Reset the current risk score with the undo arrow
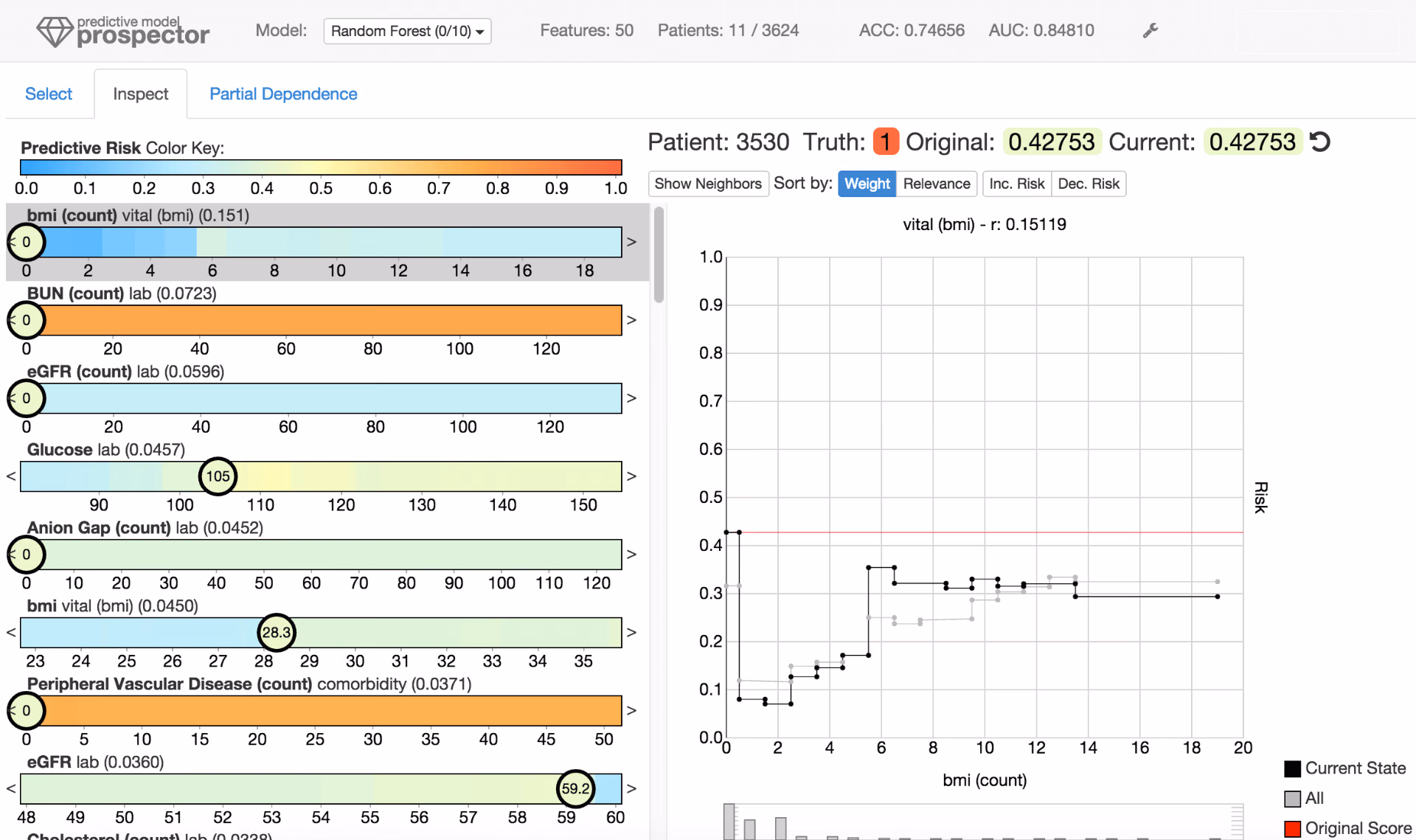Image resolution: width=1416 pixels, height=840 pixels. (1320, 141)
